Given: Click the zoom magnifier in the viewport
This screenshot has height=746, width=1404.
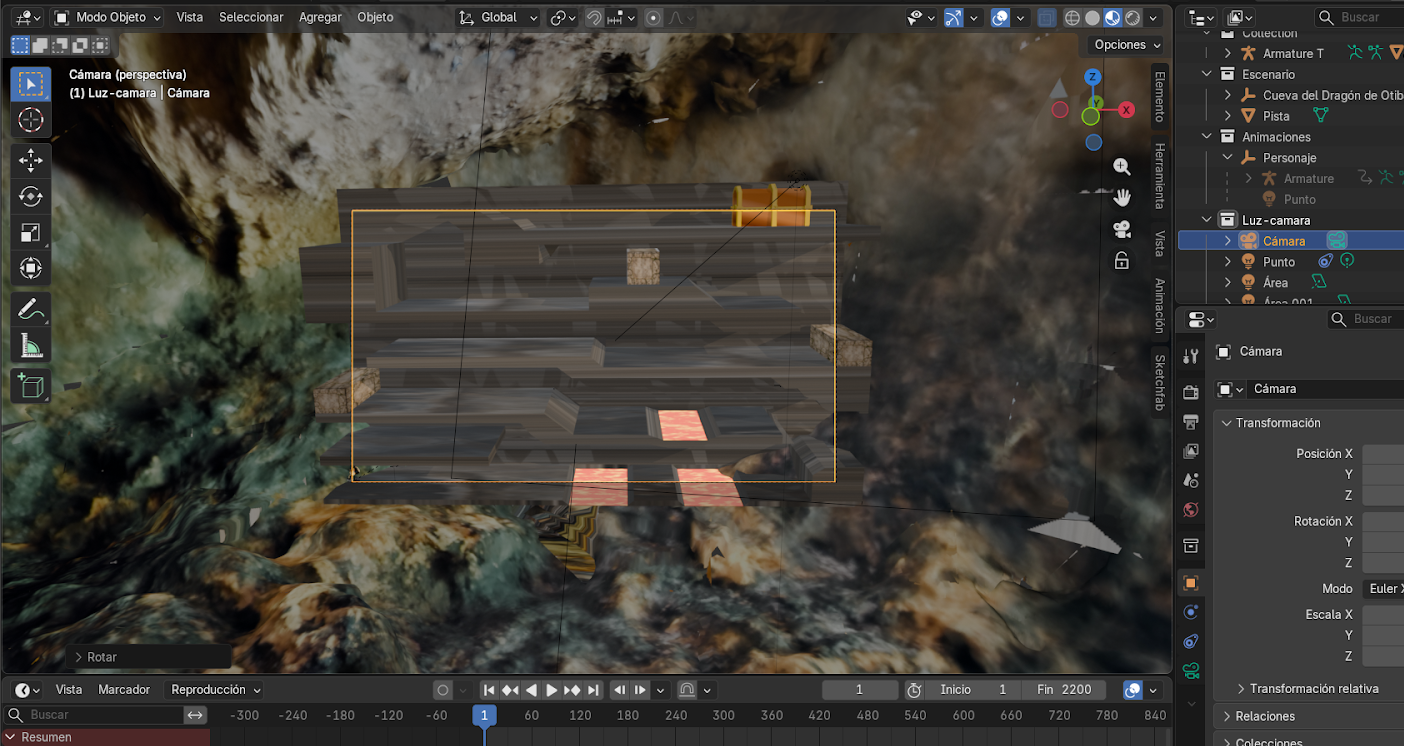Looking at the screenshot, I should tap(1122, 167).
